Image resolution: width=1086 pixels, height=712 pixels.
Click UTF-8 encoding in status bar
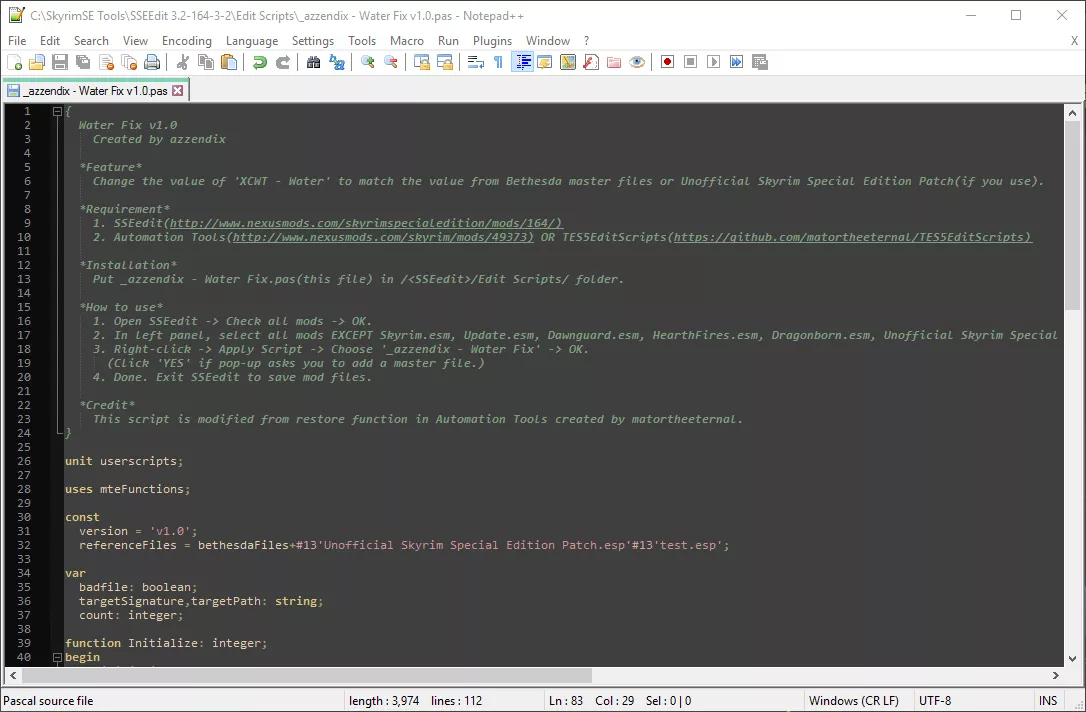click(x=935, y=701)
